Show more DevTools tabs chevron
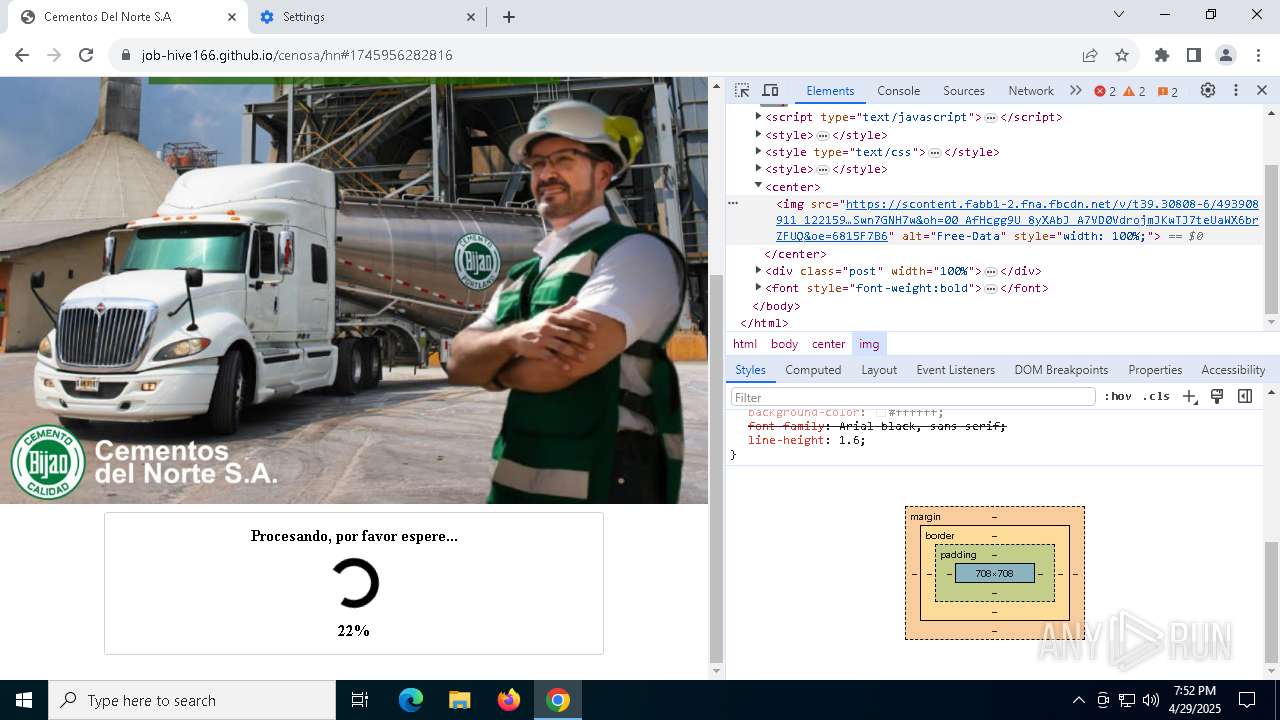Image resolution: width=1280 pixels, height=720 pixels. point(1076,91)
